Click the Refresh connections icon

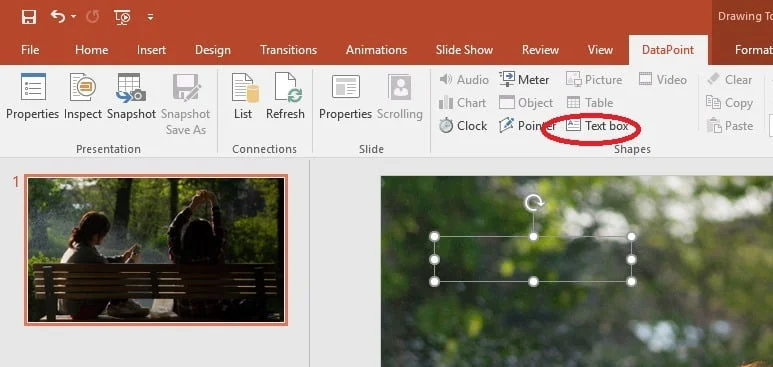(x=288, y=87)
